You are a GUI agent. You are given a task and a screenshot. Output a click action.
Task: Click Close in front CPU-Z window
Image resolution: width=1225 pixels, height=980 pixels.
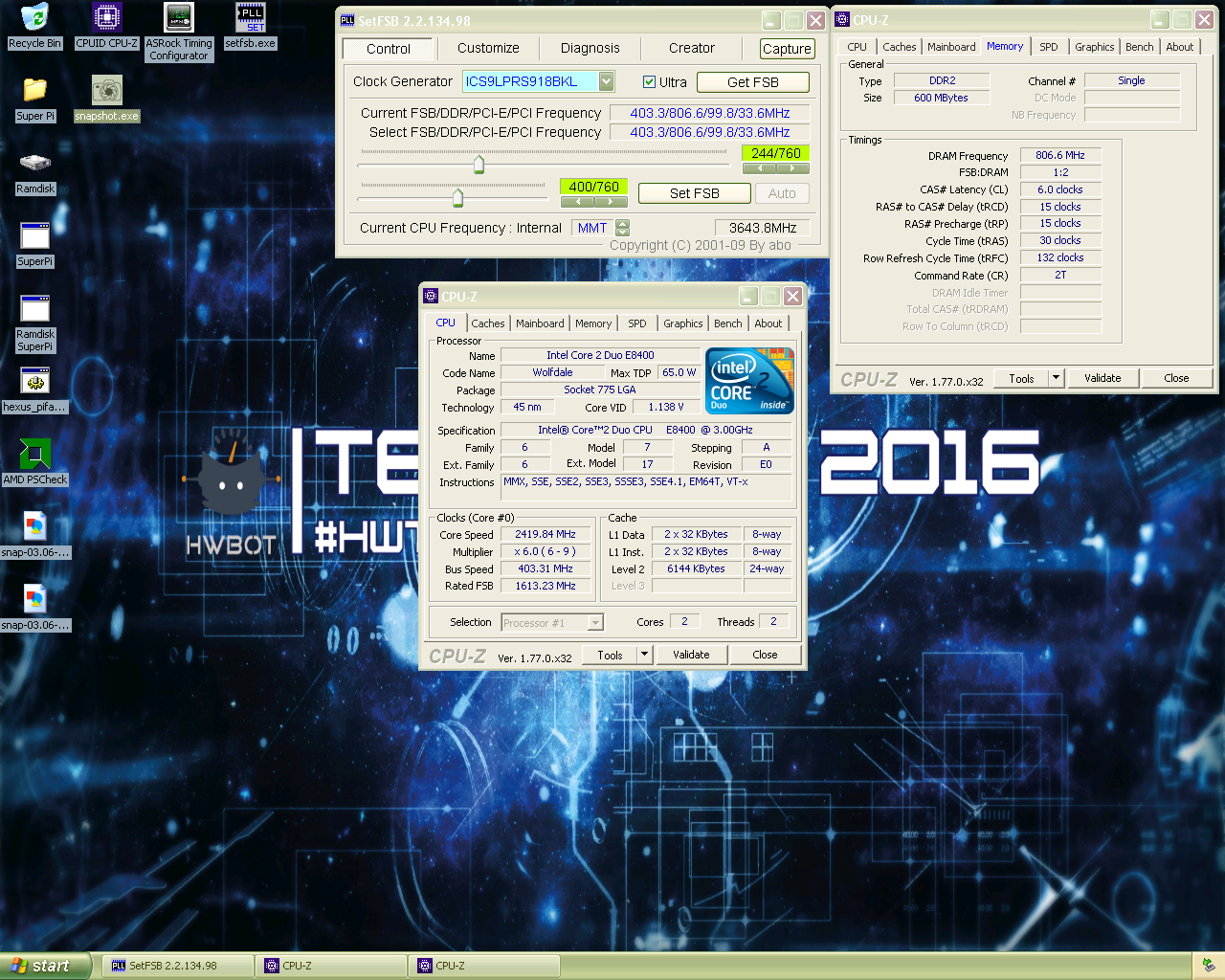click(766, 655)
